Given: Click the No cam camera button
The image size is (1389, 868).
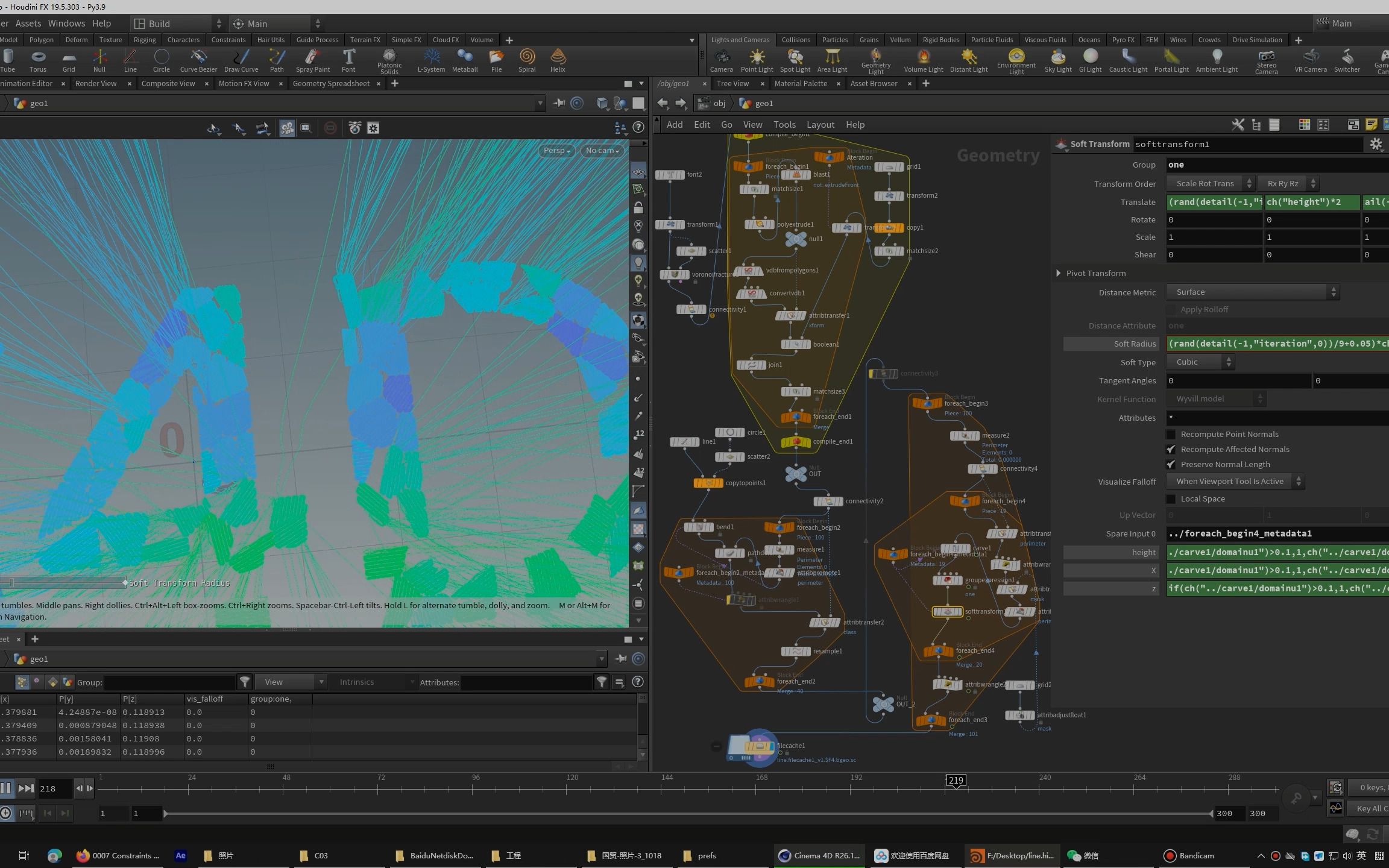Looking at the screenshot, I should click(602, 151).
